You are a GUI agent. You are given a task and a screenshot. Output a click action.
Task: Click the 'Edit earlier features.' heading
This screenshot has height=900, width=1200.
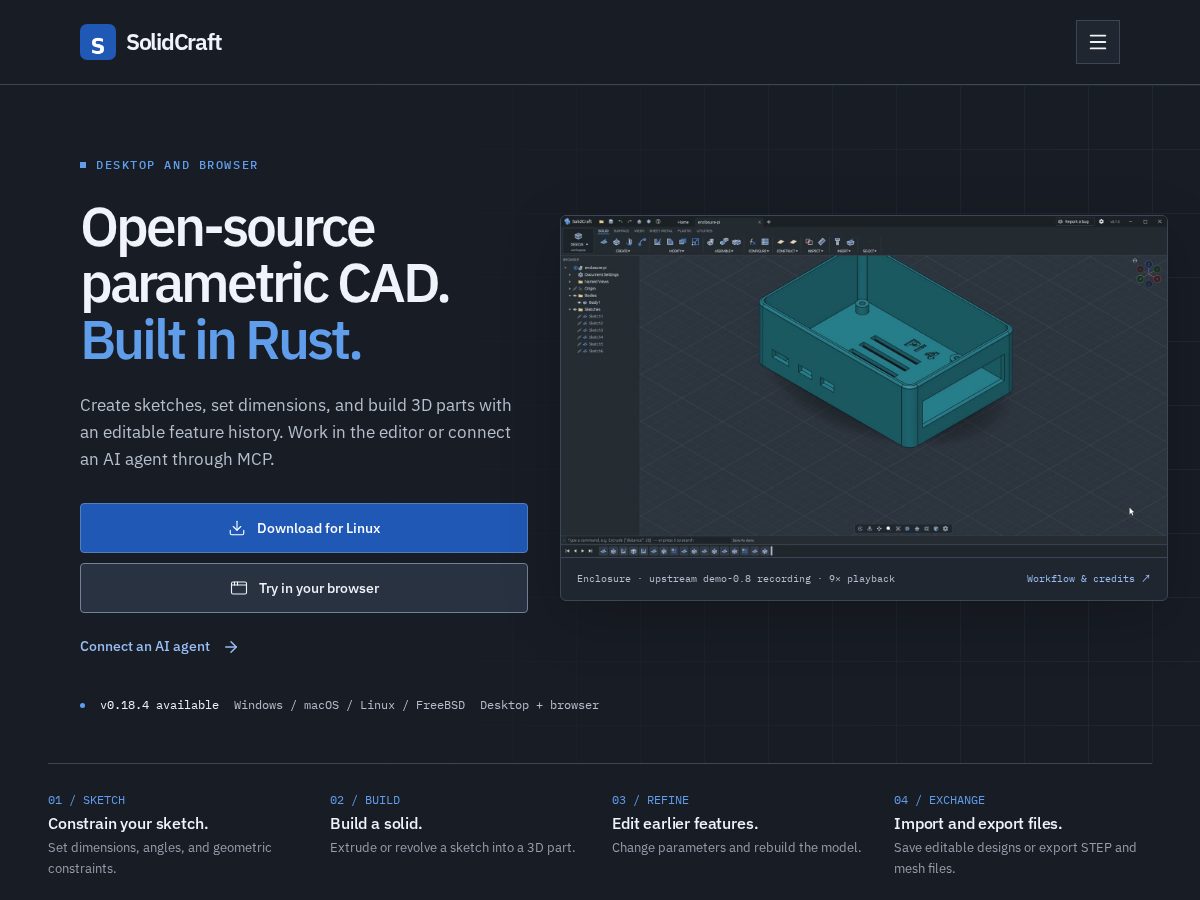pyautogui.click(x=685, y=824)
